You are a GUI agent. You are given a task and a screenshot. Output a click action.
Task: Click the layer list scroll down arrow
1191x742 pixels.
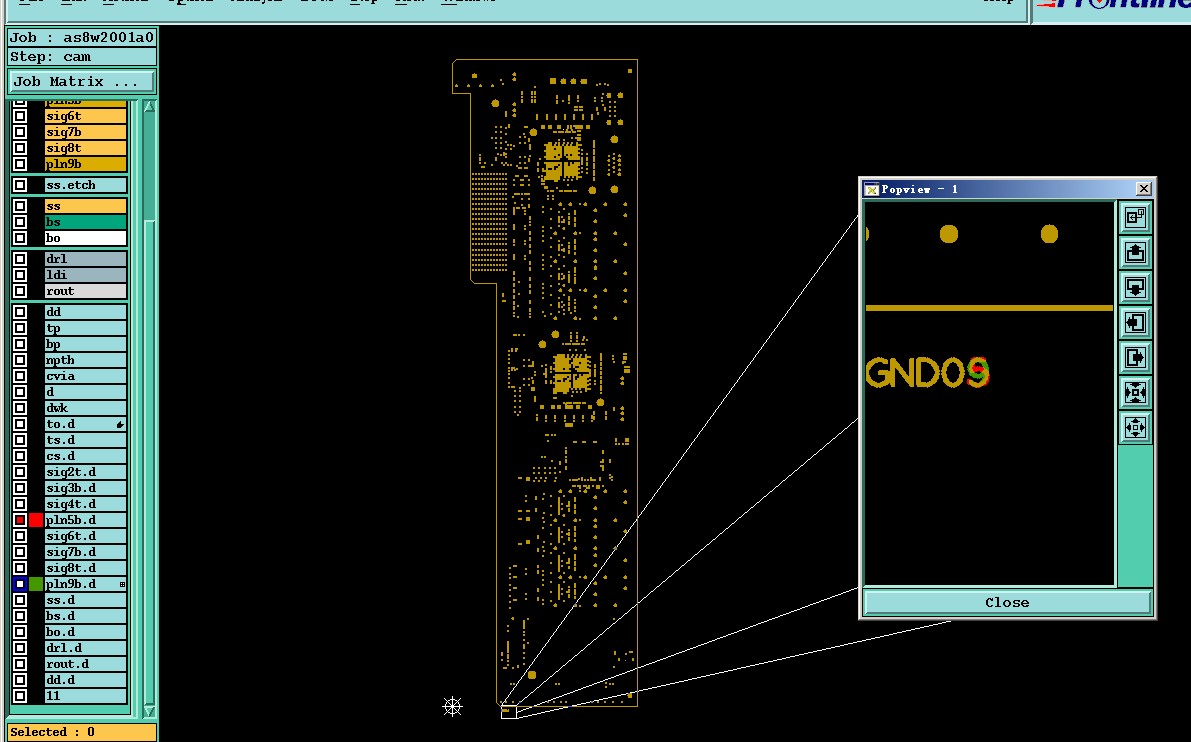149,711
